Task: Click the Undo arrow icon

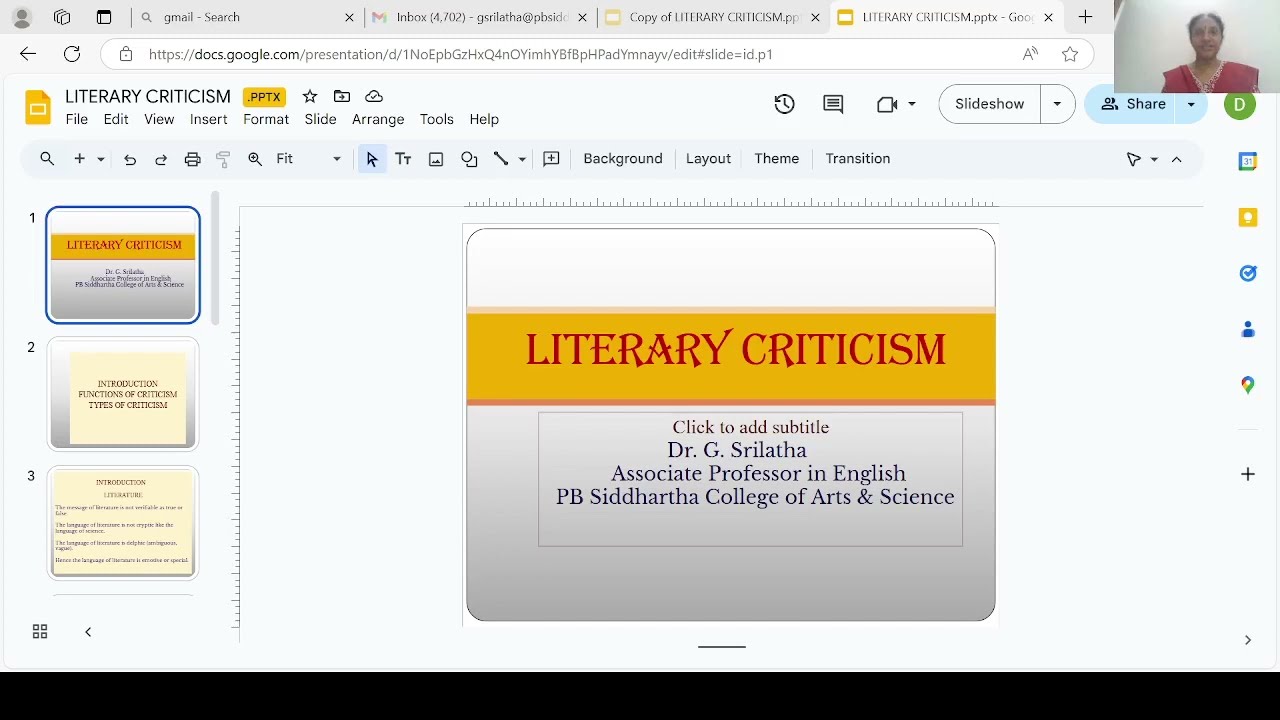Action: tap(130, 159)
